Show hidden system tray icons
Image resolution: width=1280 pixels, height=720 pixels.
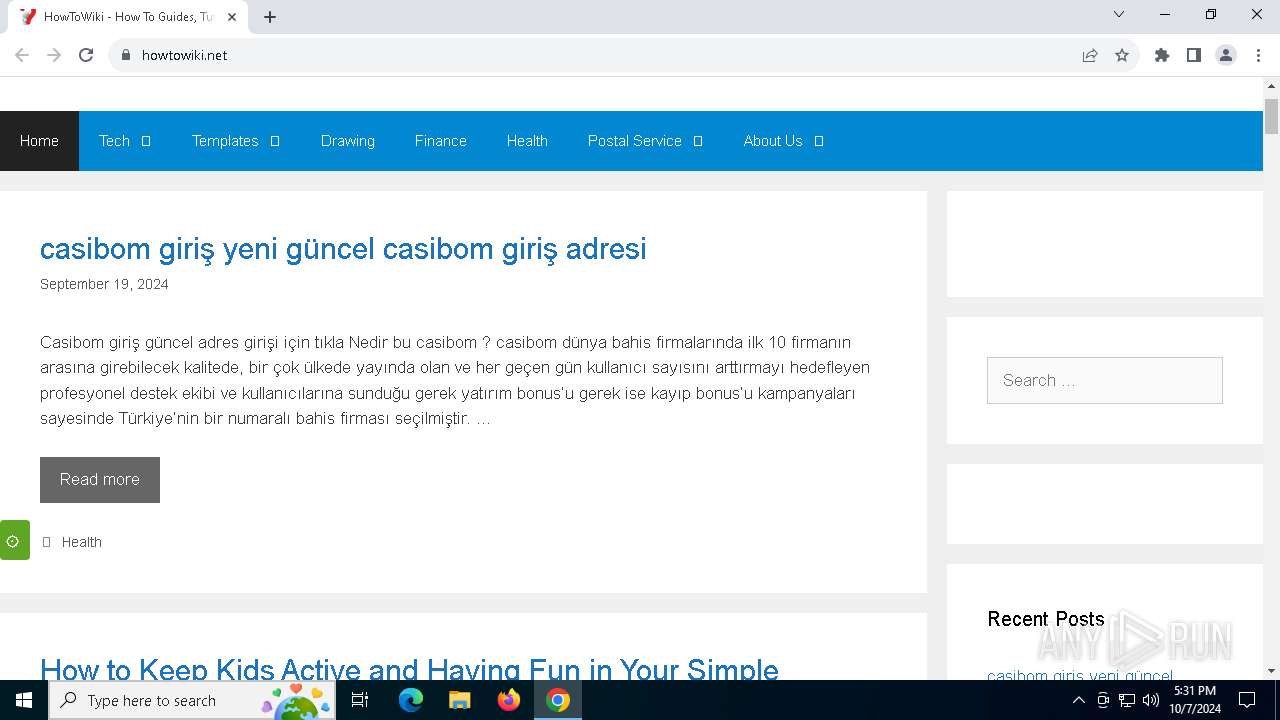(x=1078, y=700)
